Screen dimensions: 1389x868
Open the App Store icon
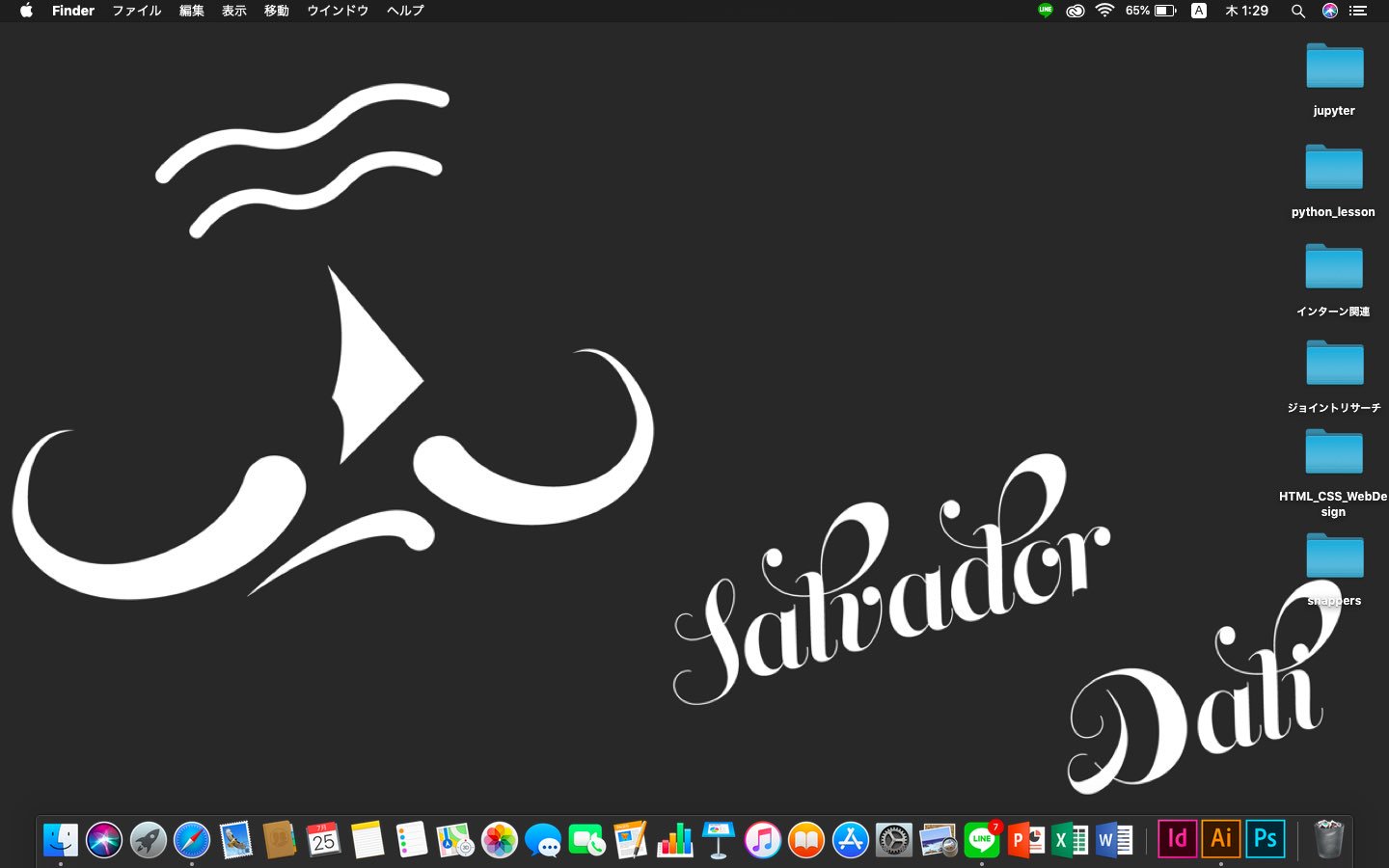pos(850,840)
